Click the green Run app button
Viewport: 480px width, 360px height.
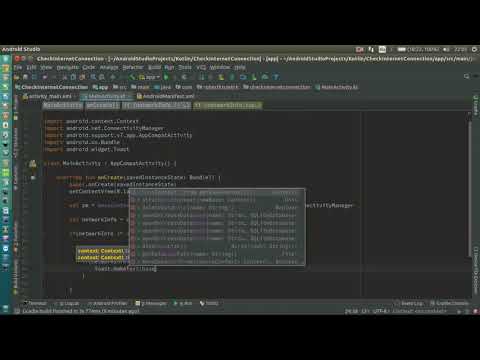click(x=166, y=77)
